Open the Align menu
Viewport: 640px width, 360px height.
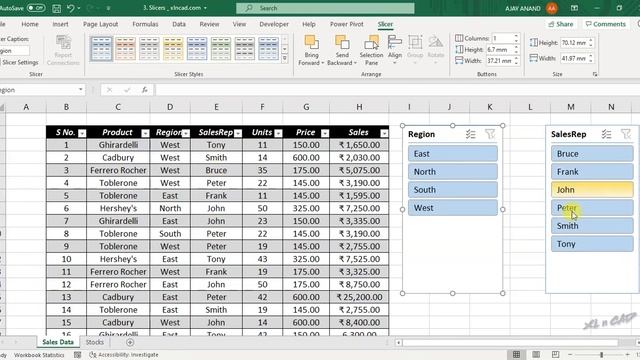[395, 50]
